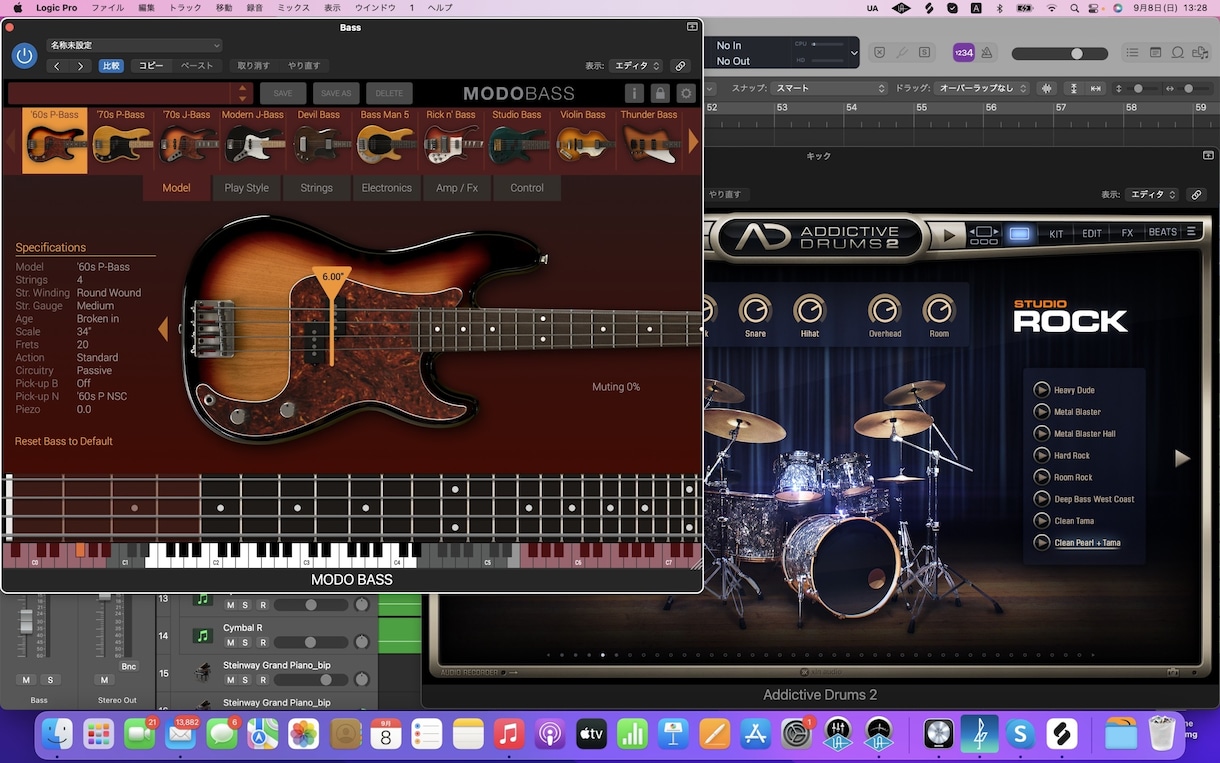Open the Control tab
1220x763 pixels.
pyautogui.click(x=527, y=188)
